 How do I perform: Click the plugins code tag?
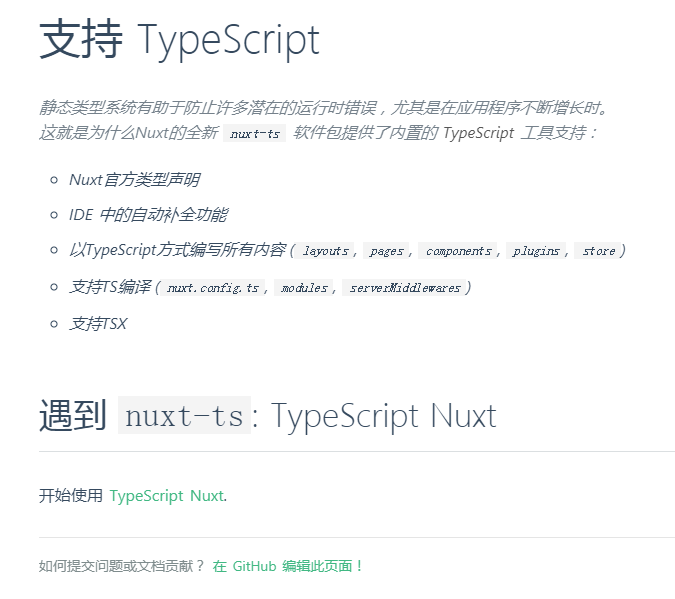pyautogui.click(x=536, y=251)
